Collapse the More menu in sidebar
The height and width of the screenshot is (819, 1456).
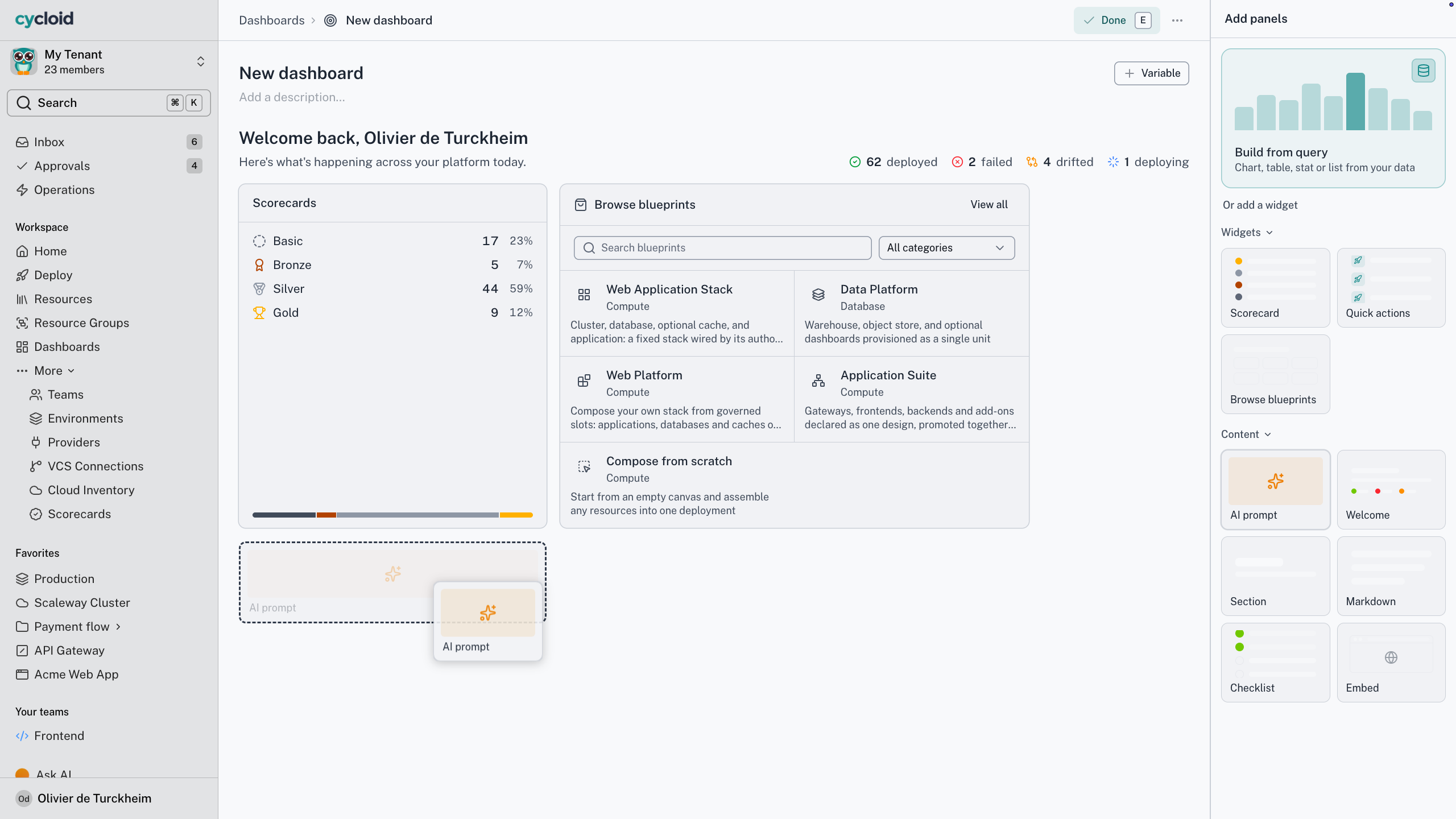tap(45, 371)
